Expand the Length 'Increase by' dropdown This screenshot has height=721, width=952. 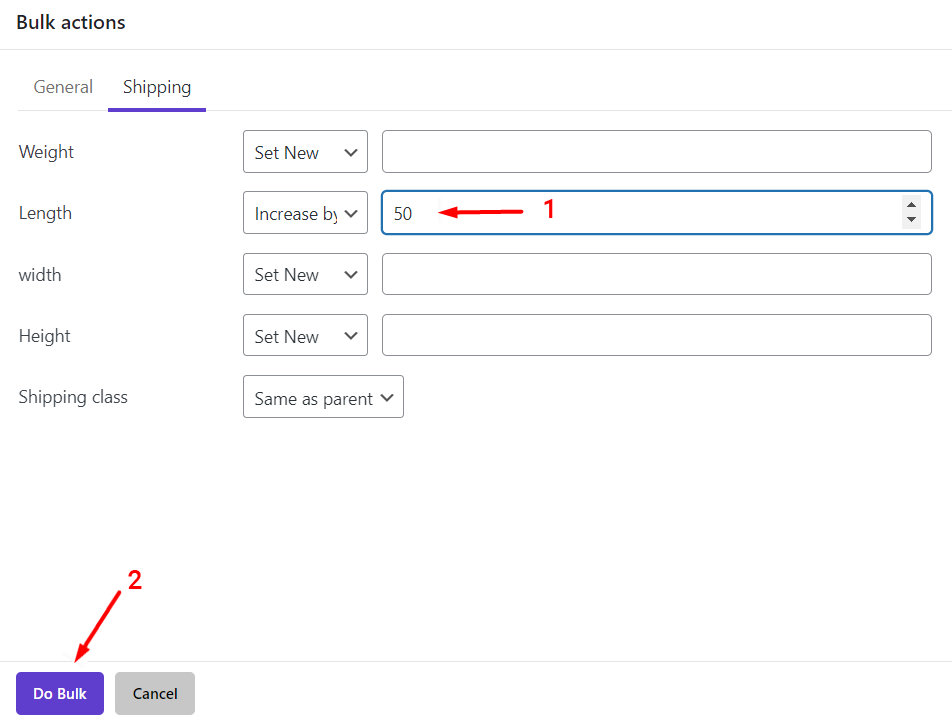tap(305, 213)
